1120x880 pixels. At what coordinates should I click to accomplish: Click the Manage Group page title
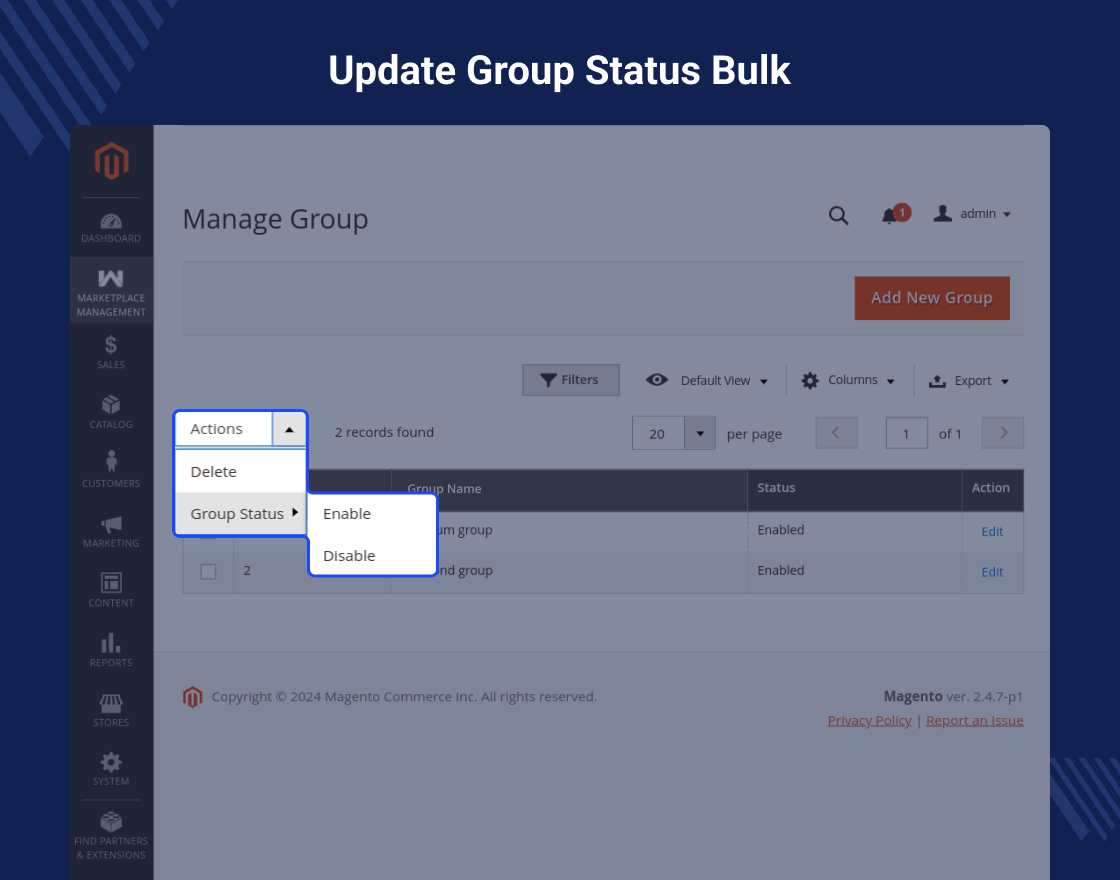(276, 219)
